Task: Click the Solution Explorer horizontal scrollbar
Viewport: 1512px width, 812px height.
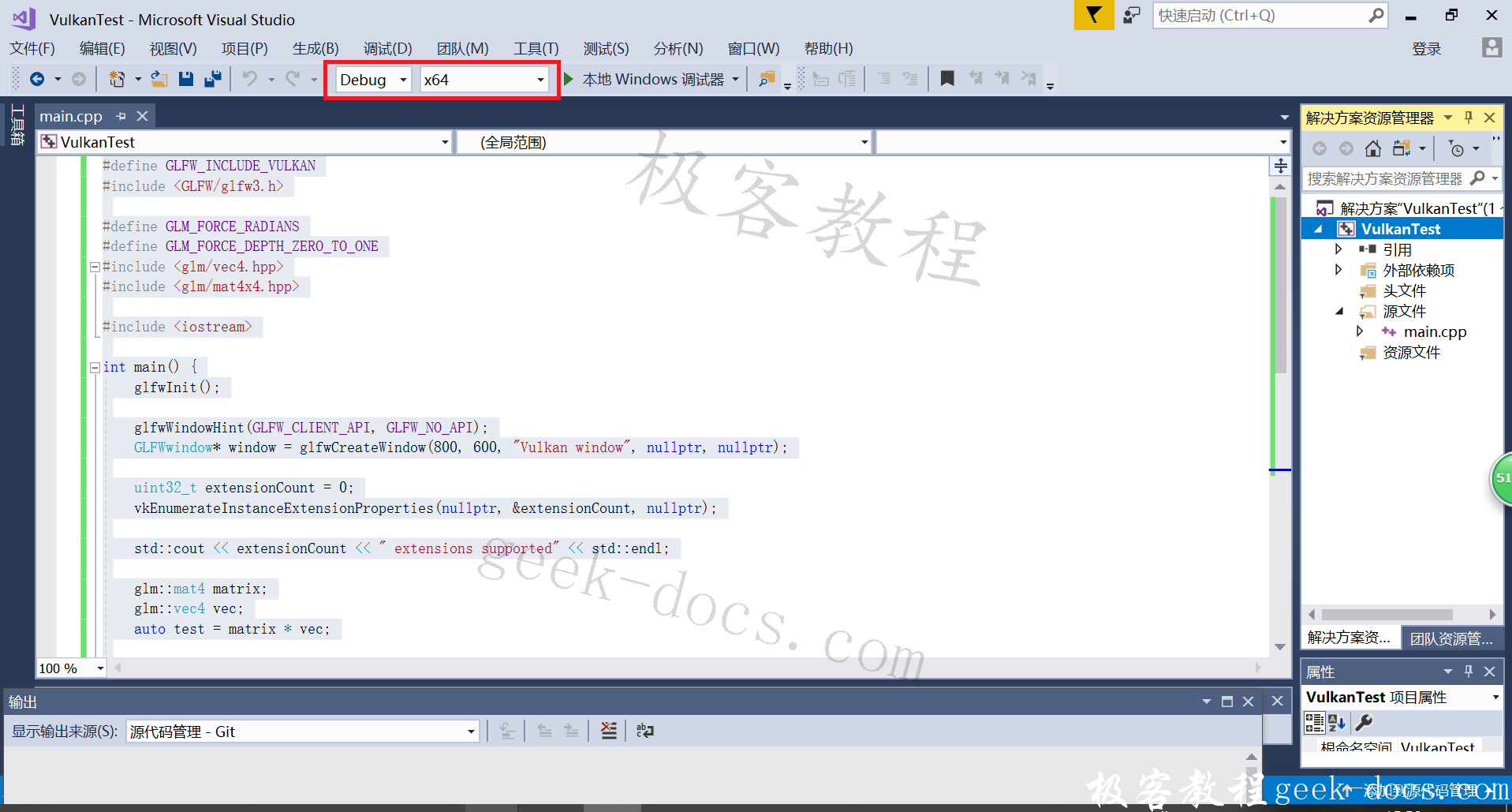Action: (x=1387, y=614)
